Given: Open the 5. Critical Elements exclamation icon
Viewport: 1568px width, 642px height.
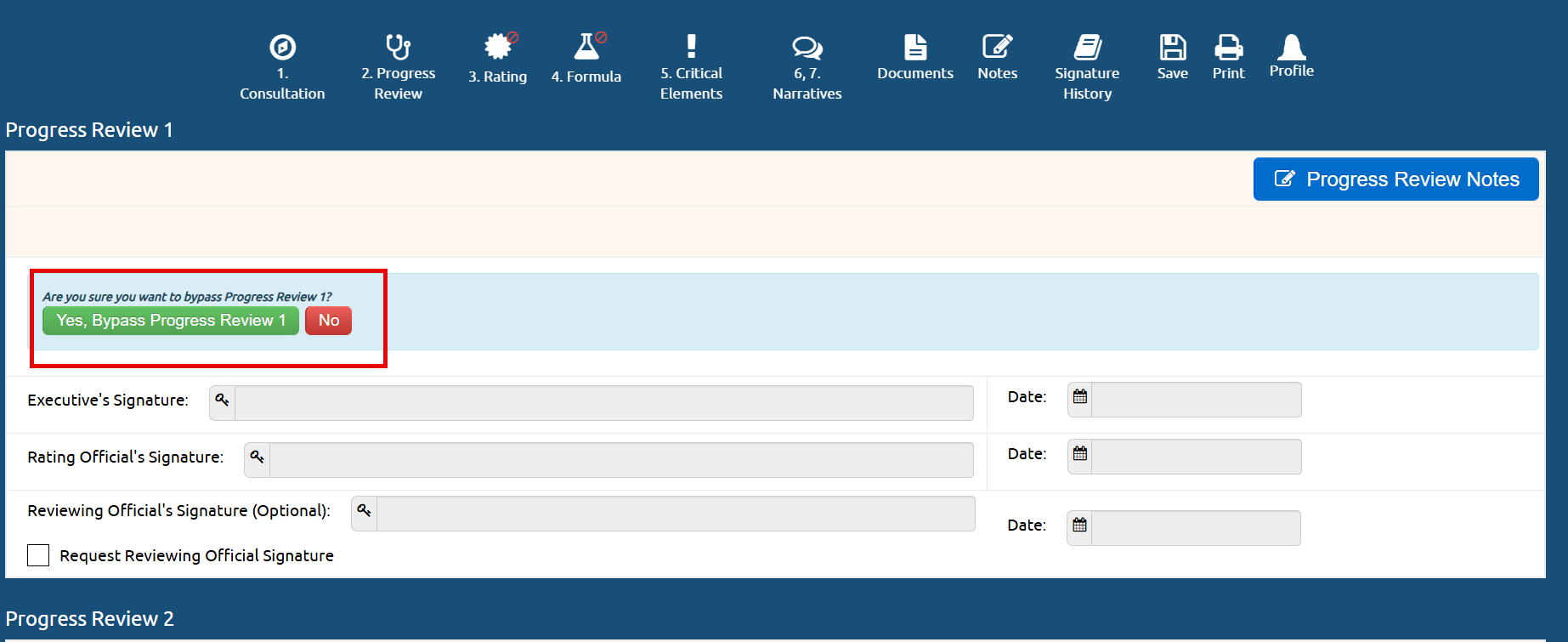Looking at the screenshot, I should 691,46.
